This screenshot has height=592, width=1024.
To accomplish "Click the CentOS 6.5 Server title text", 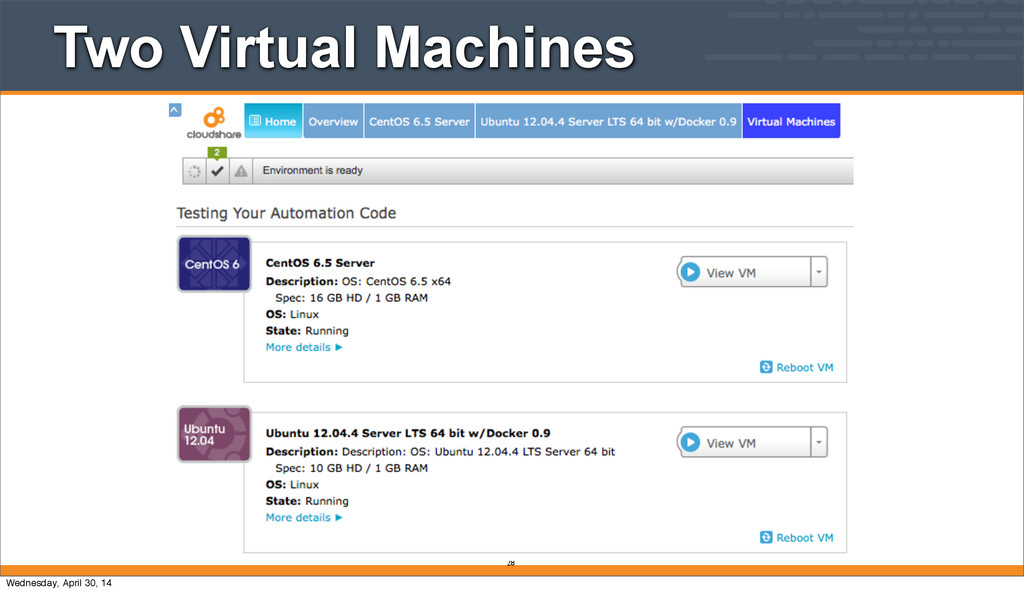I will 320,263.
